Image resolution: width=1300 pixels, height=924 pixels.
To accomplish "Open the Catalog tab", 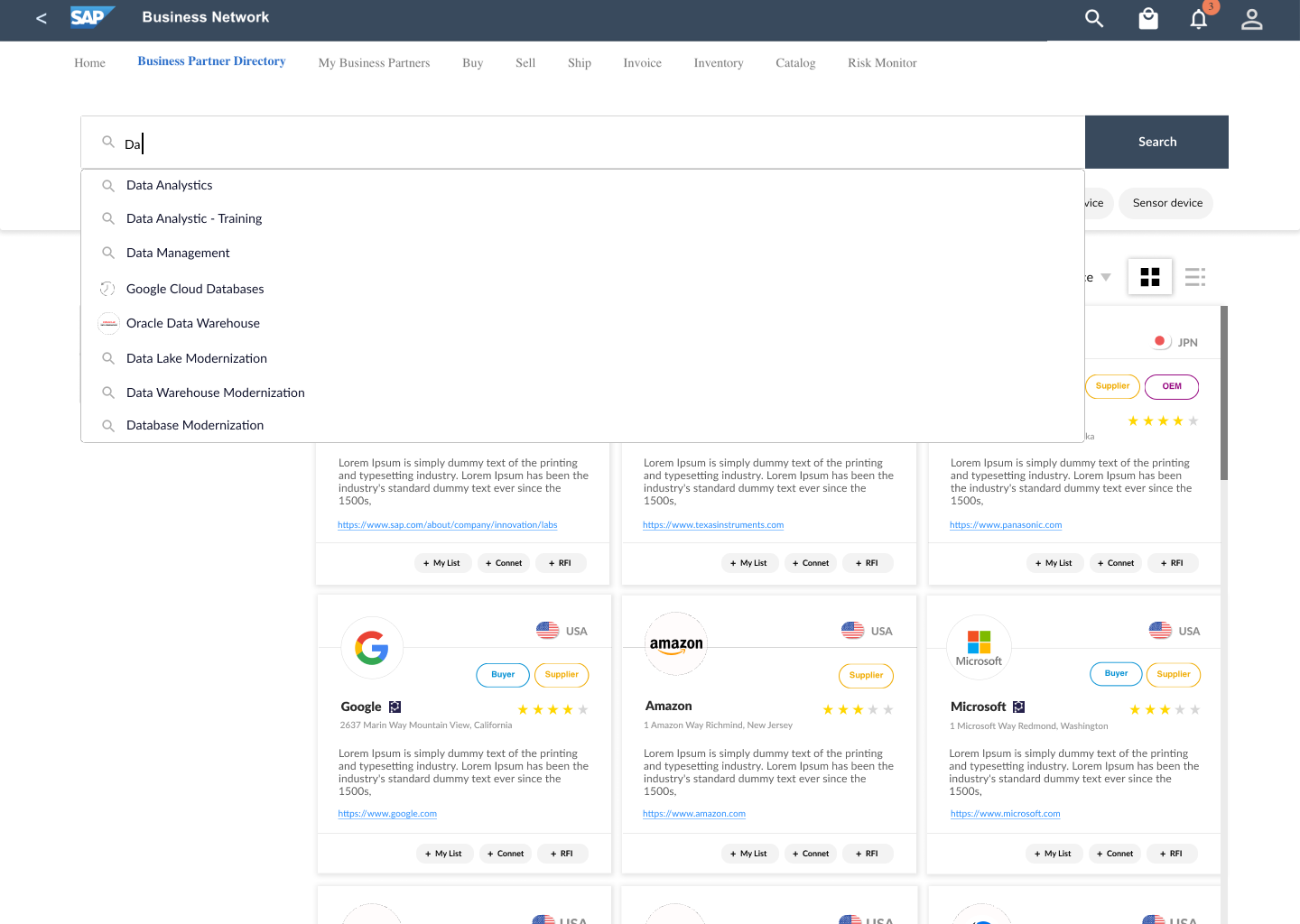I will tap(795, 63).
